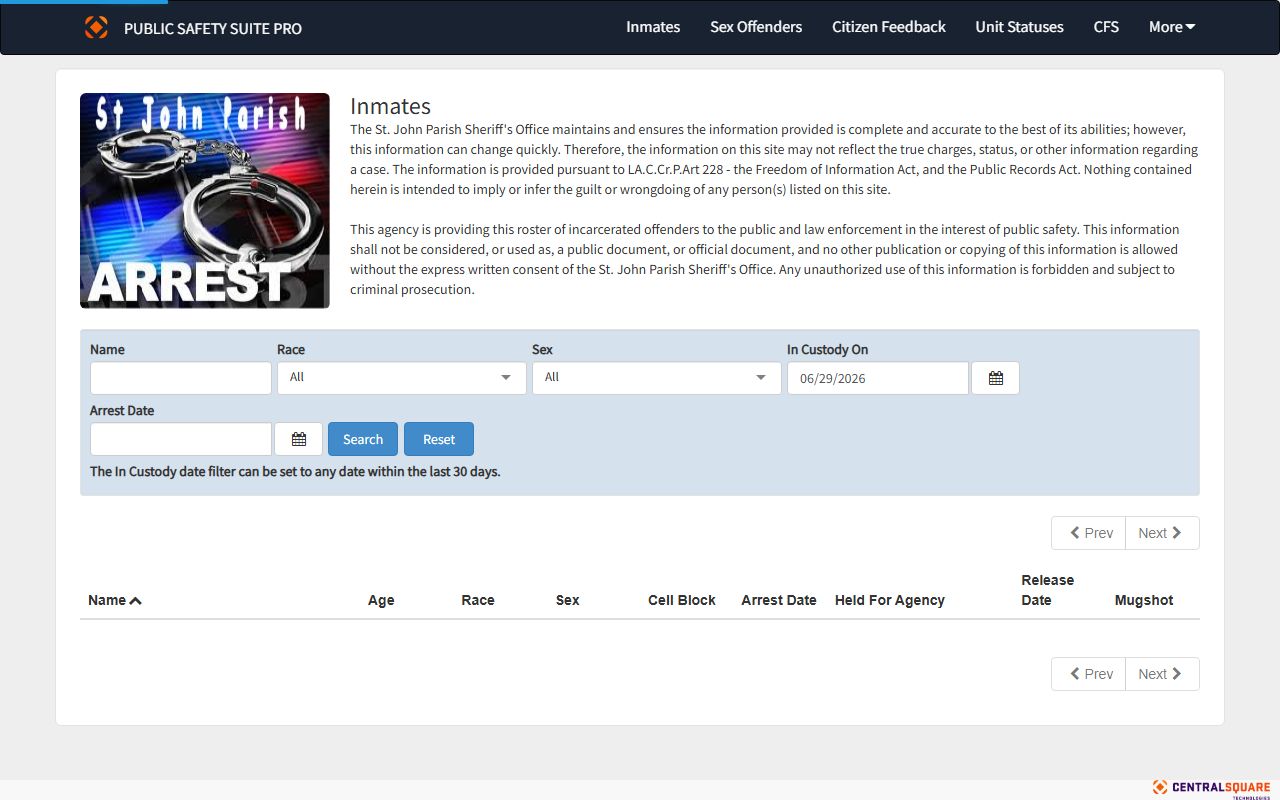
Task: Click the CentralSquare logo in the footer
Action: pyautogui.click(x=1211, y=788)
